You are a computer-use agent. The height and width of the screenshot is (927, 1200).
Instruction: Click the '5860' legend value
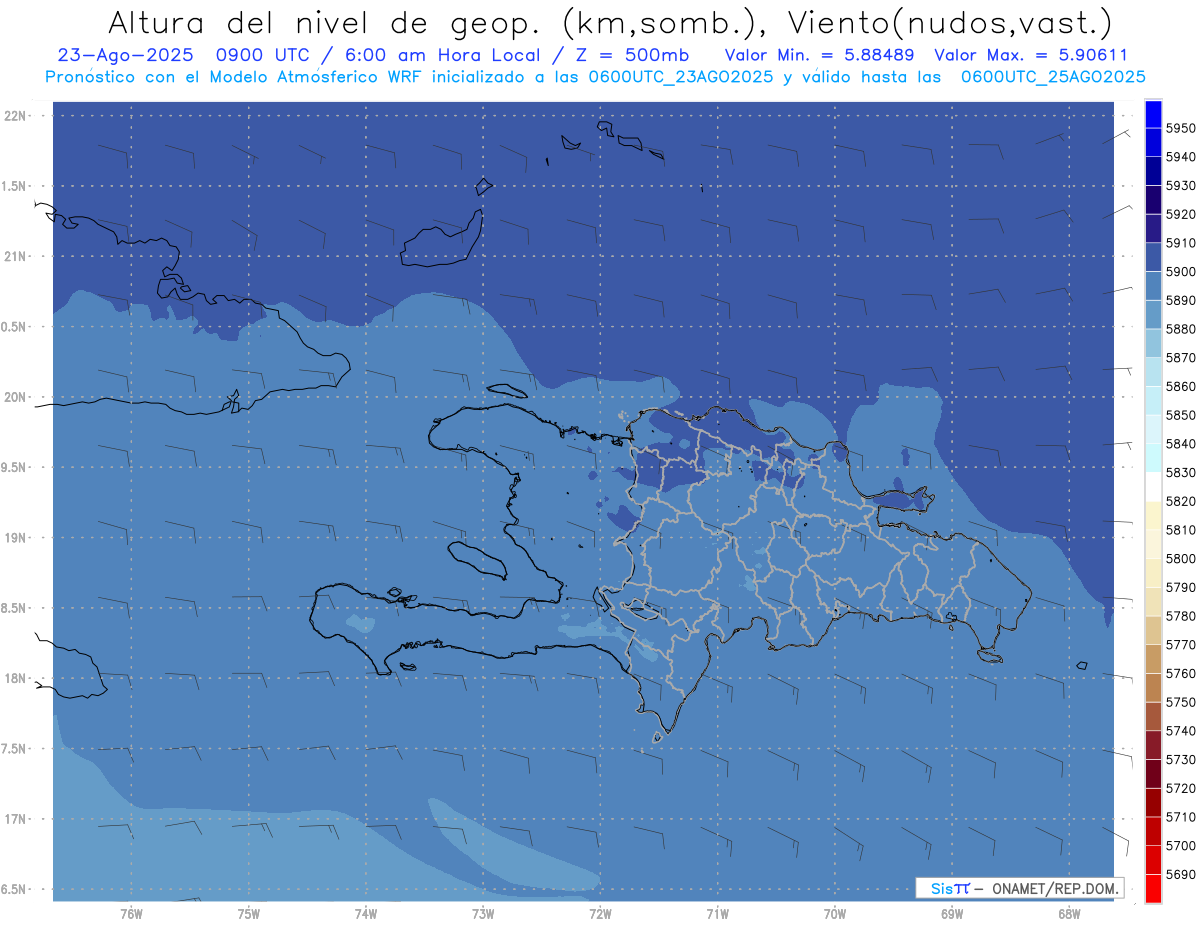[1181, 386]
